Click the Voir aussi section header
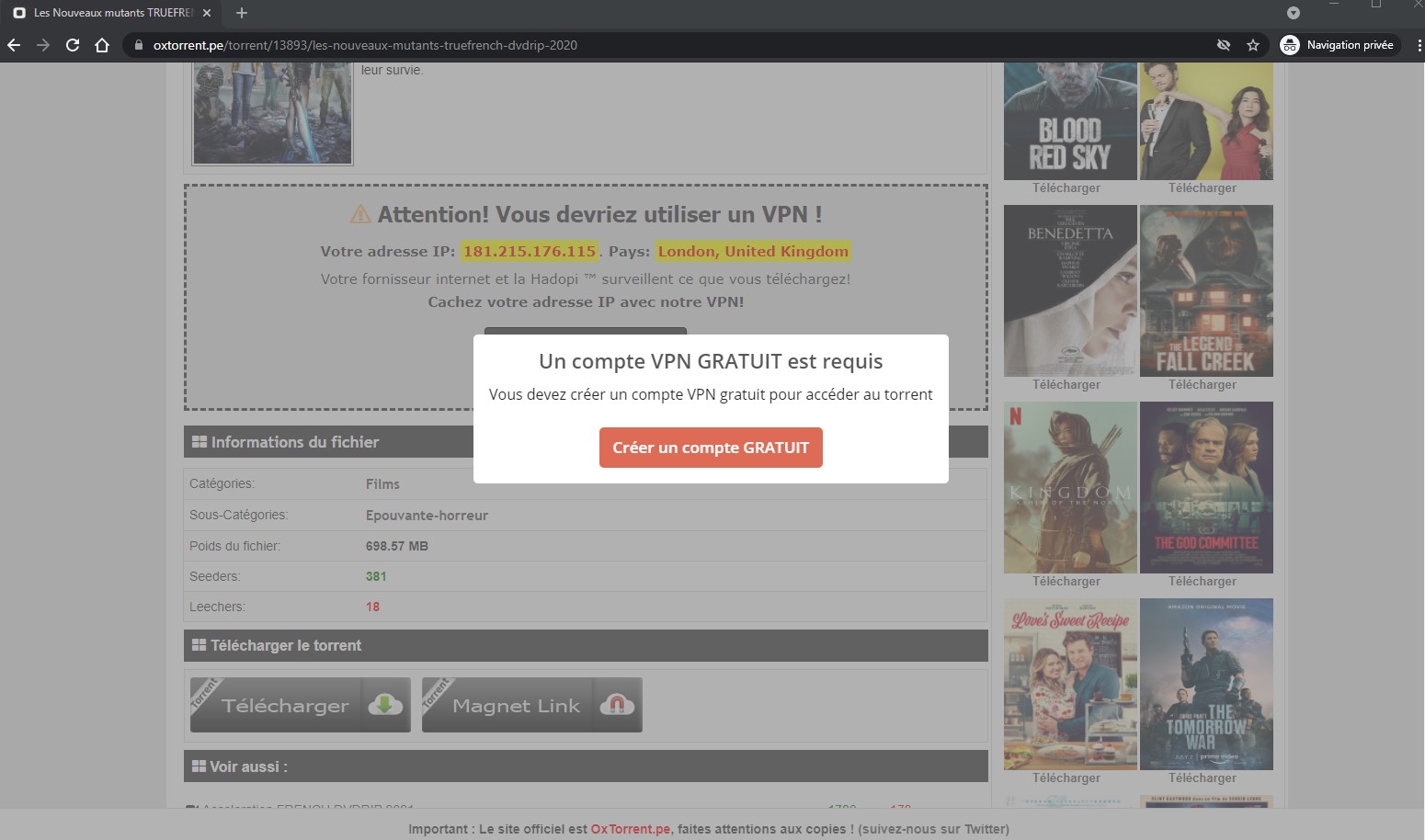 pyautogui.click(x=586, y=766)
